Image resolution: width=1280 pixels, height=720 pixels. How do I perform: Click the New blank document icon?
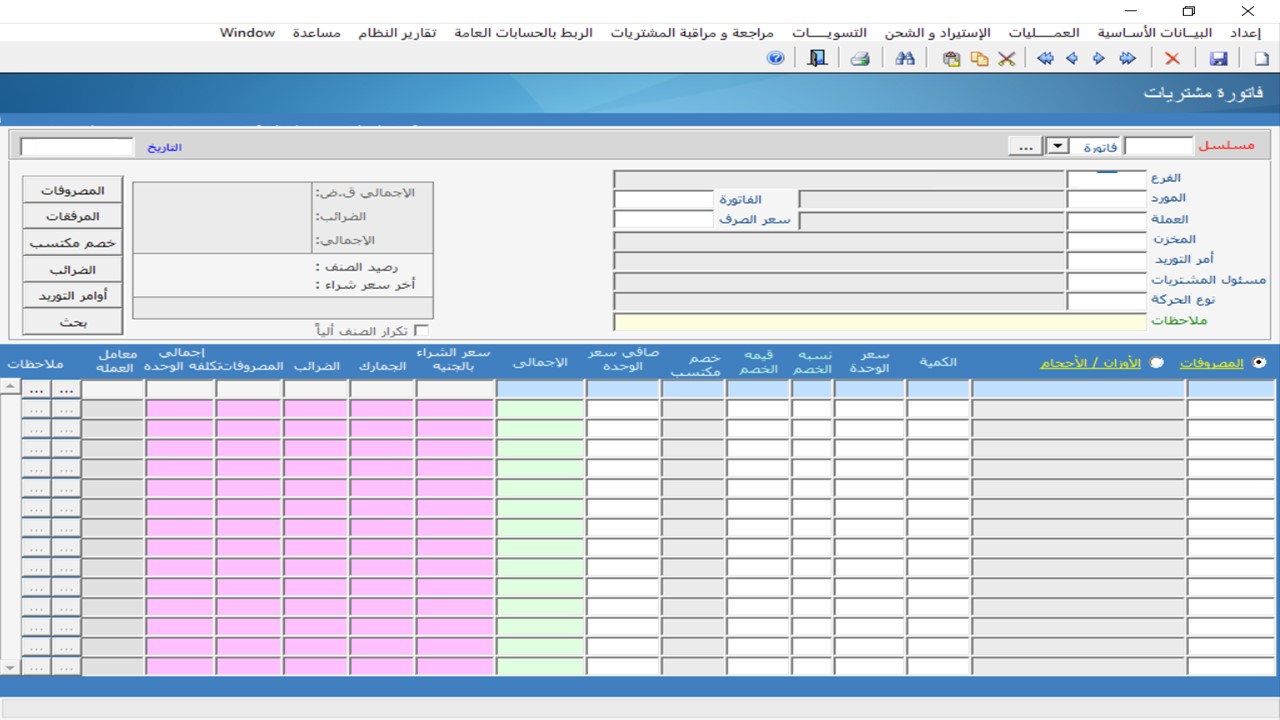(x=1260, y=59)
